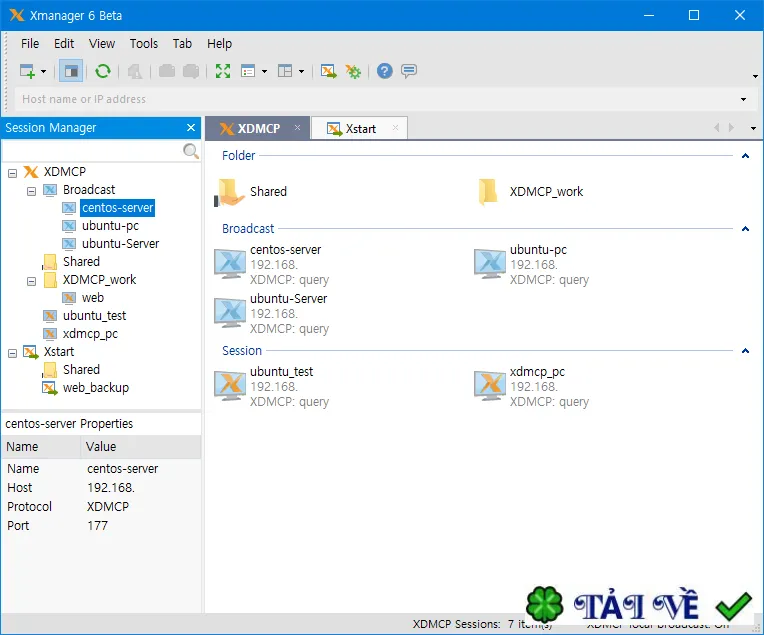Select the Shared folder under Xstart tree

(81, 370)
